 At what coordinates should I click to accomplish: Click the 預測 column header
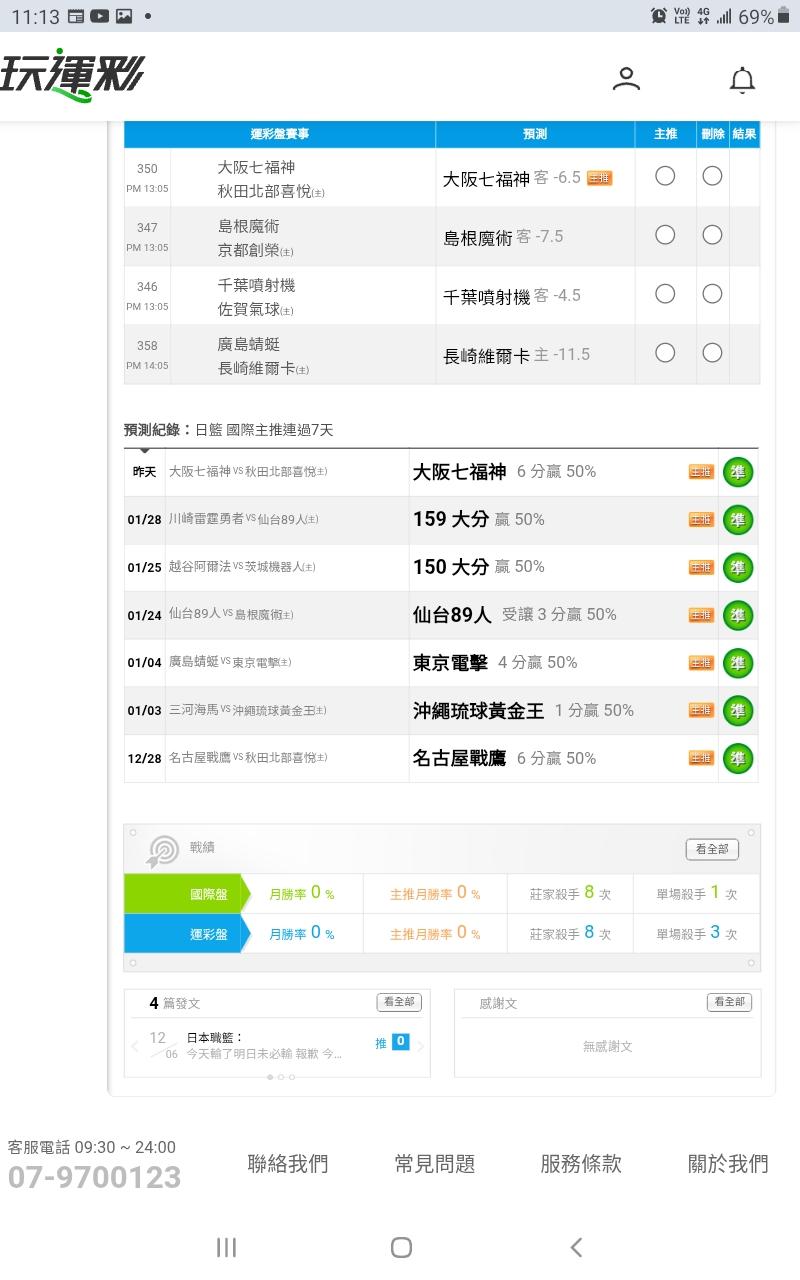(x=535, y=134)
